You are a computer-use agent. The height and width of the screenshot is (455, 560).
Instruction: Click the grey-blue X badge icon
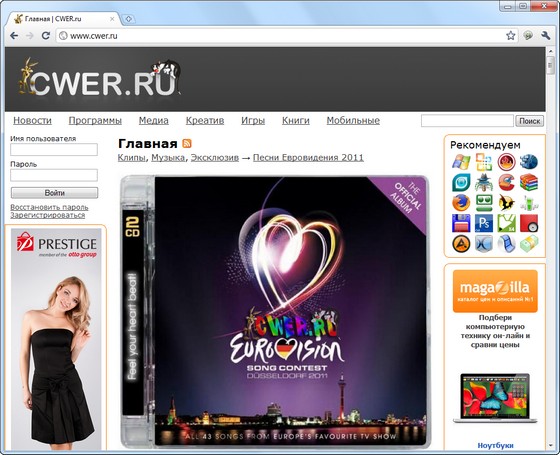click(x=484, y=244)
